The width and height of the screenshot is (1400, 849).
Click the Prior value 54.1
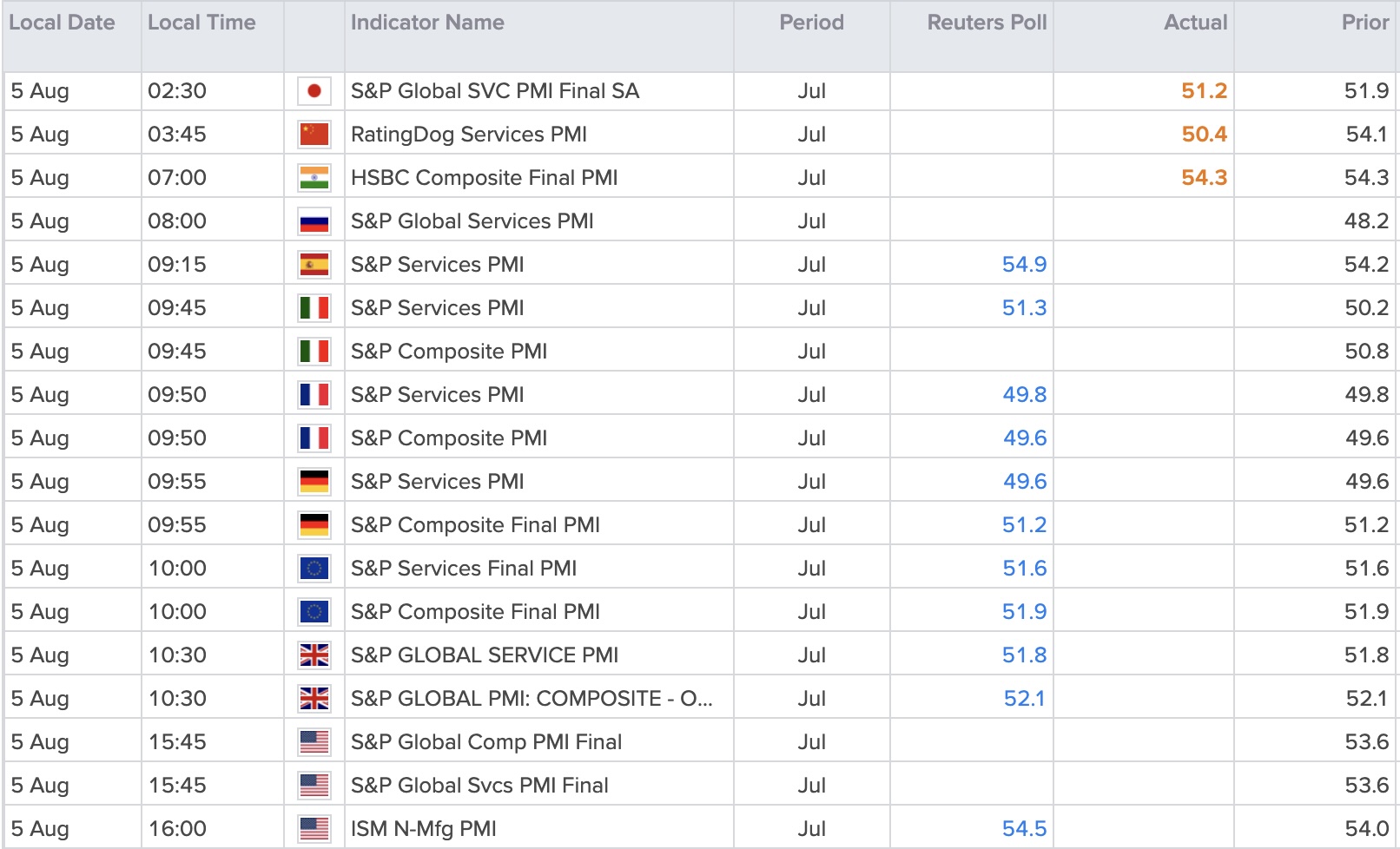tap(1366, 135)
